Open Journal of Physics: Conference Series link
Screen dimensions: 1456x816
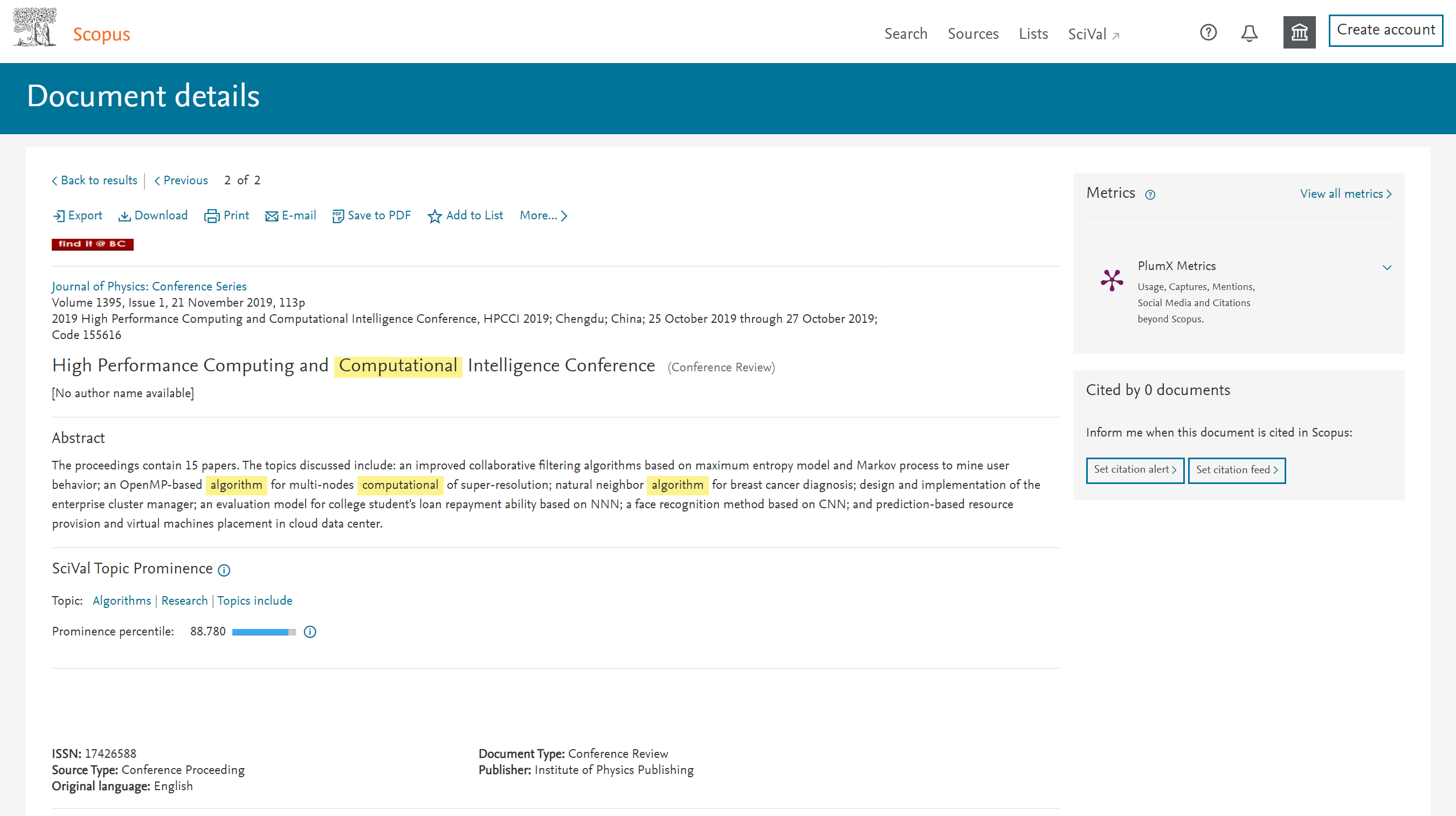click(149, 287)
